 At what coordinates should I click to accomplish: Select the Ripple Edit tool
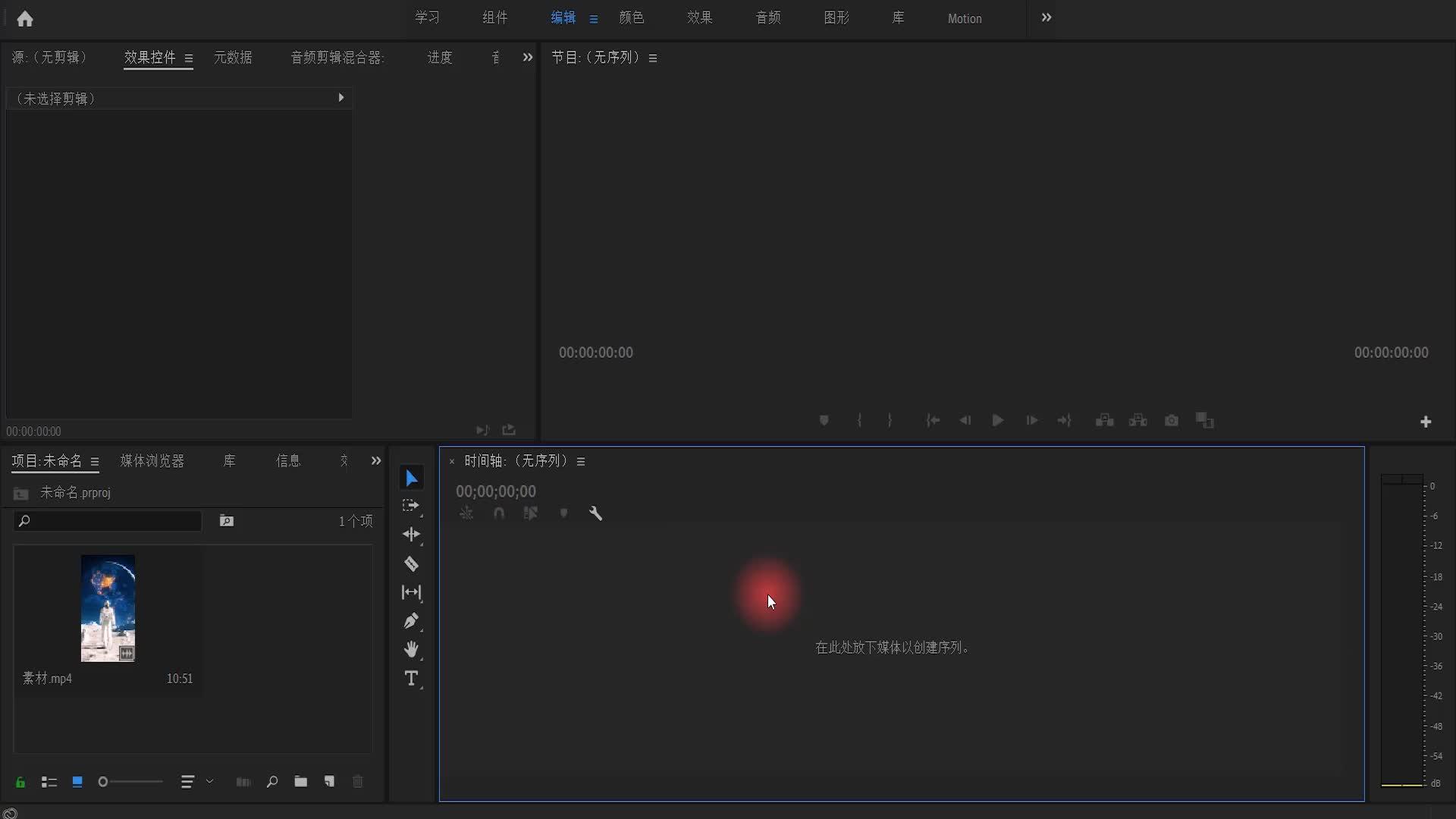coord(411,535)
